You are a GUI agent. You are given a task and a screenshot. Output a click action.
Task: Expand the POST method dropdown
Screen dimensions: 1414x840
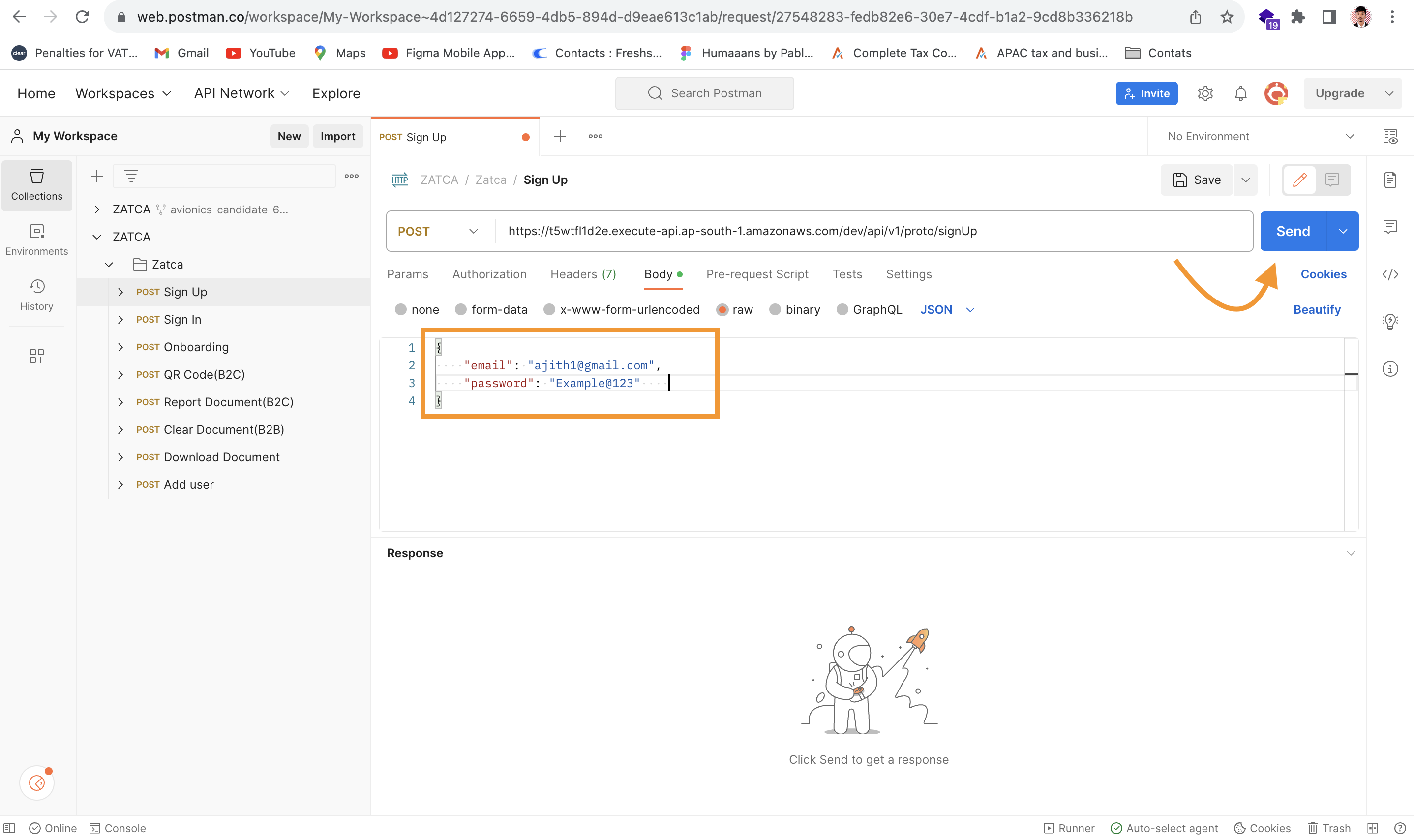pos(473,231)
